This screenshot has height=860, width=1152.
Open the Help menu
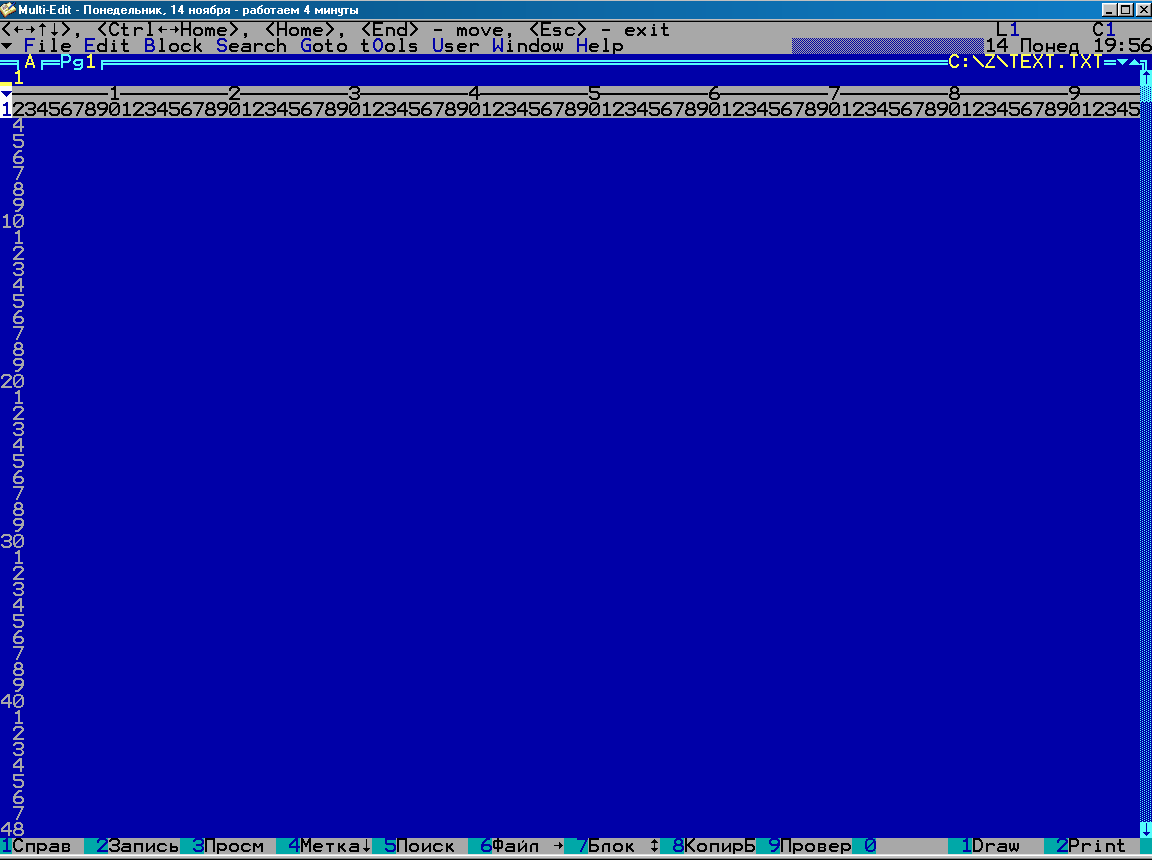tap(599, 46)
